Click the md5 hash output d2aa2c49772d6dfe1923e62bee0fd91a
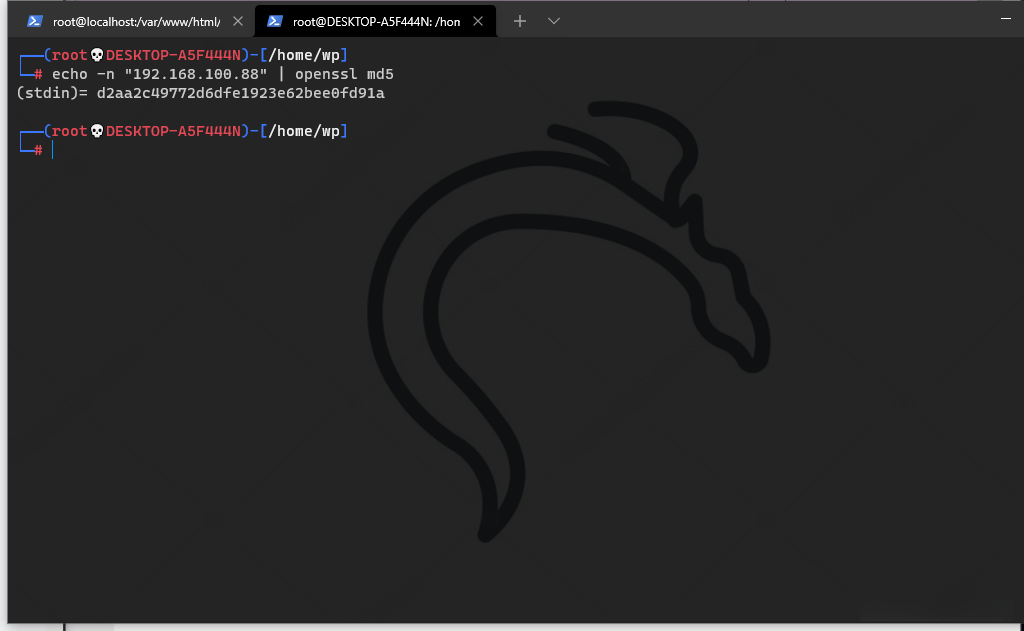Screen dimensions: 1024x631 tap(240, 93)
